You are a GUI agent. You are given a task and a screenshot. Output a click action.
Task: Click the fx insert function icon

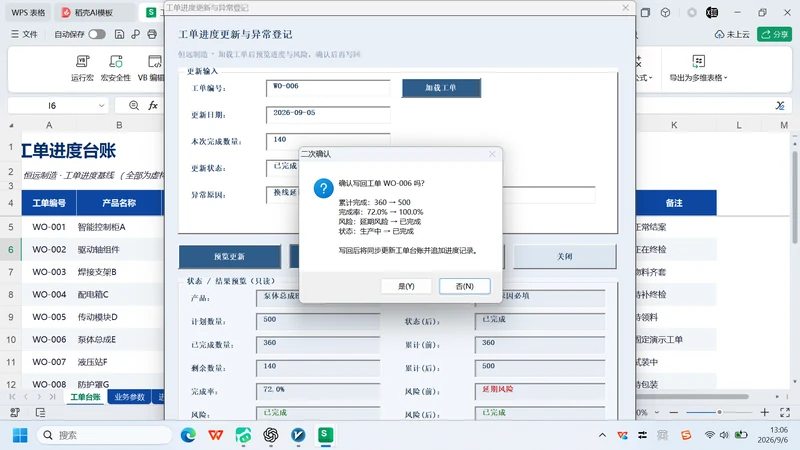[153, 105]
